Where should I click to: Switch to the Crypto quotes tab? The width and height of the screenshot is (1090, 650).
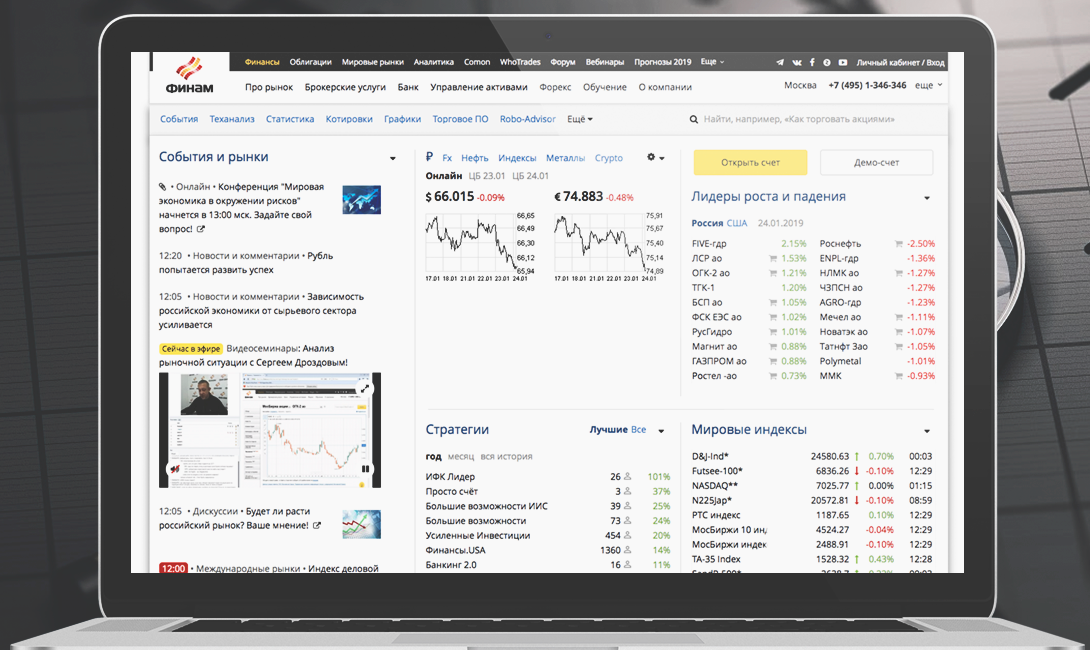(609, 159)
